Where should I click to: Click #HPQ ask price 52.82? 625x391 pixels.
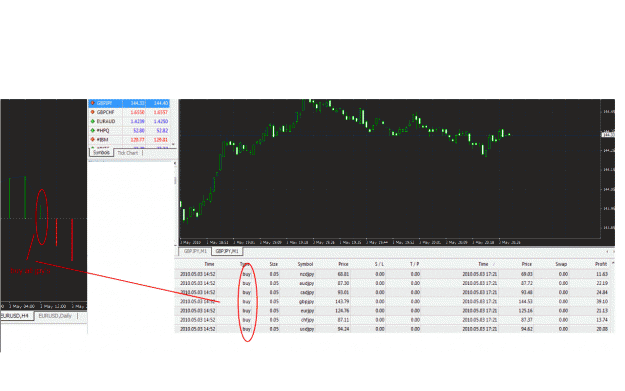162,131
